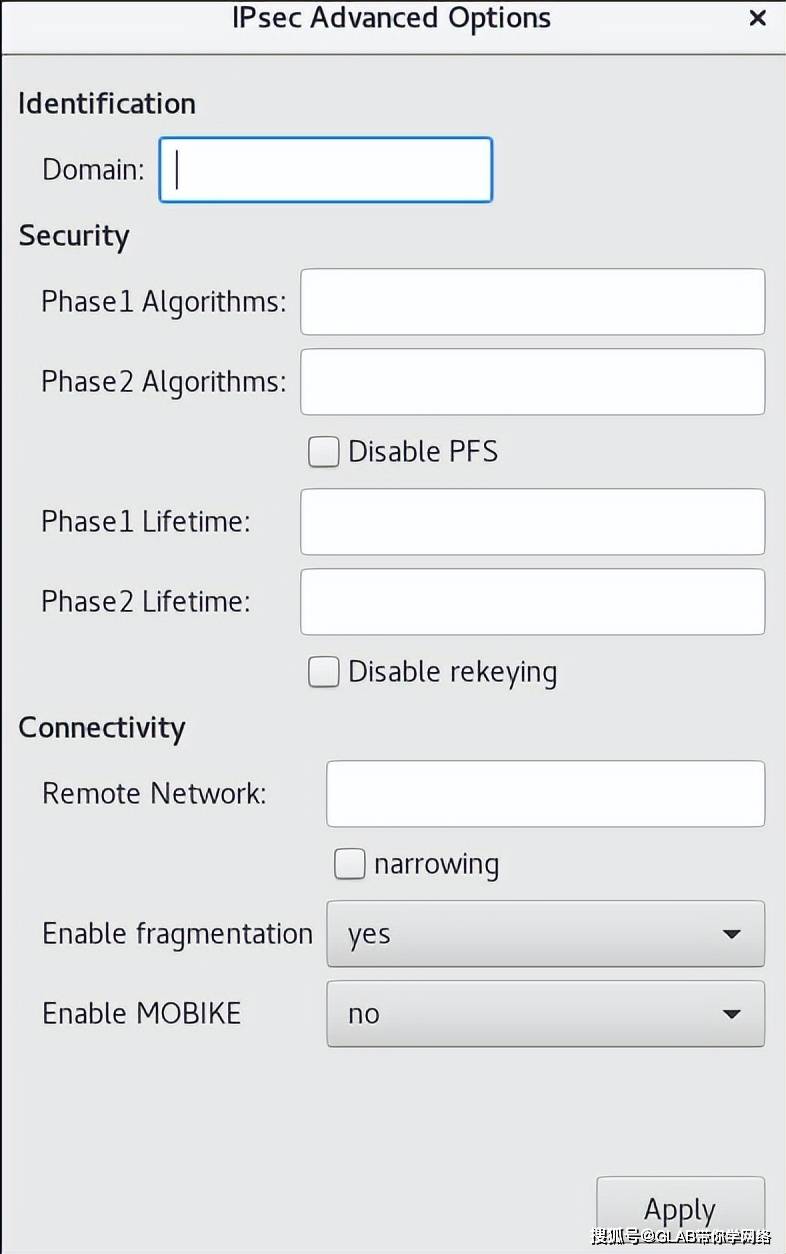Click the Domain label text

coord(93,170)
